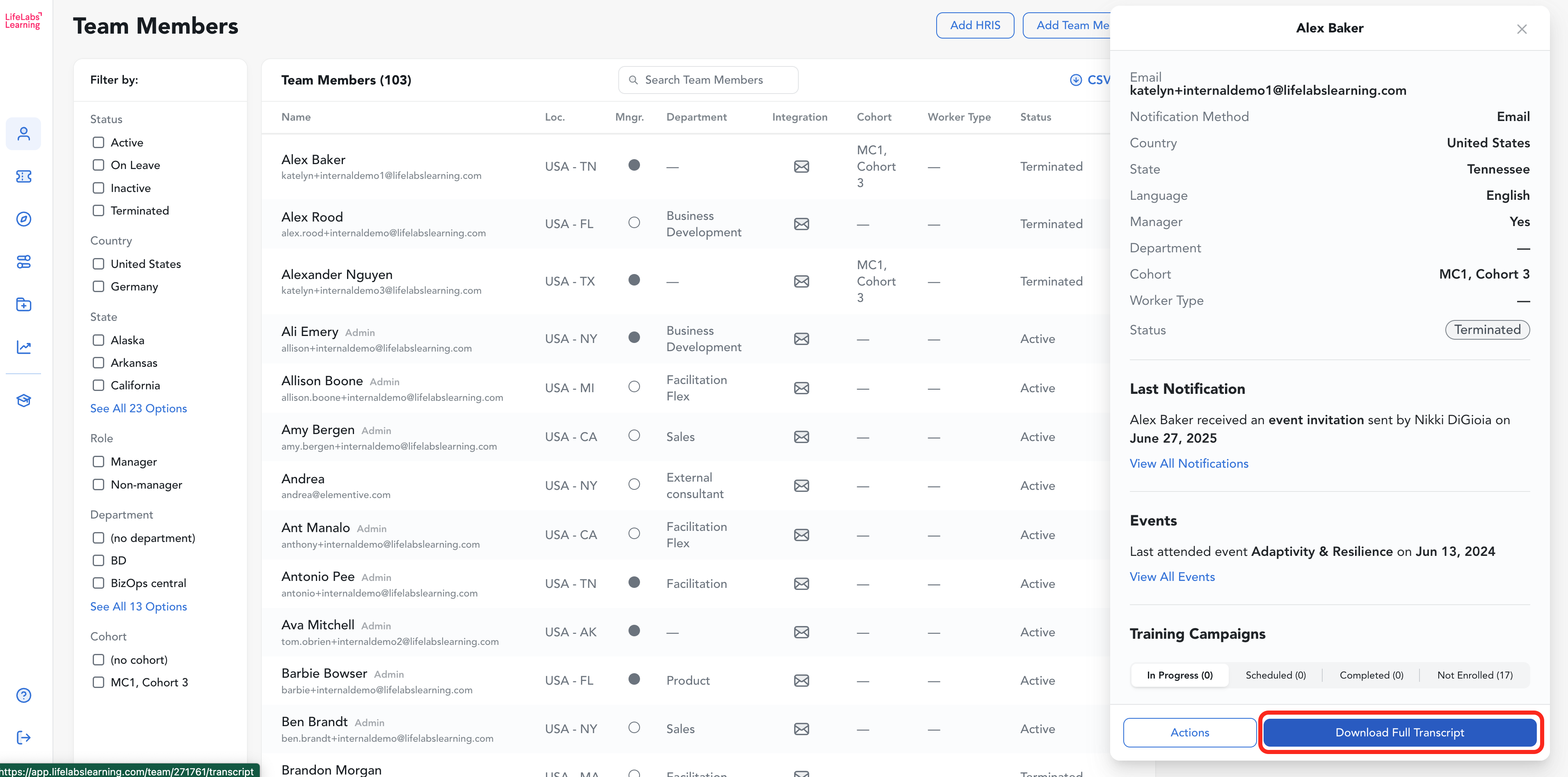
Task: Click Download Full Transcript button
Action: (1399, 733)
